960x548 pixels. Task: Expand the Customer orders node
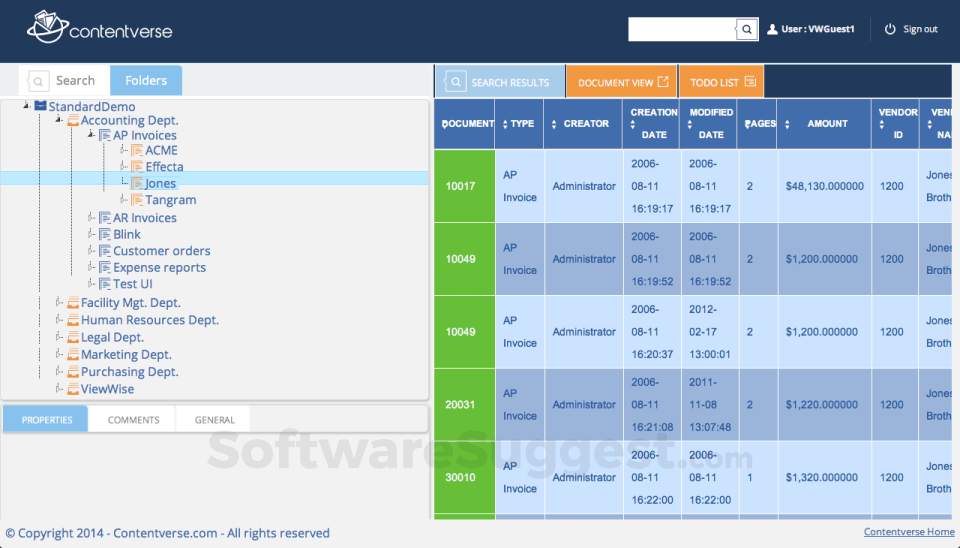(91, 250)
